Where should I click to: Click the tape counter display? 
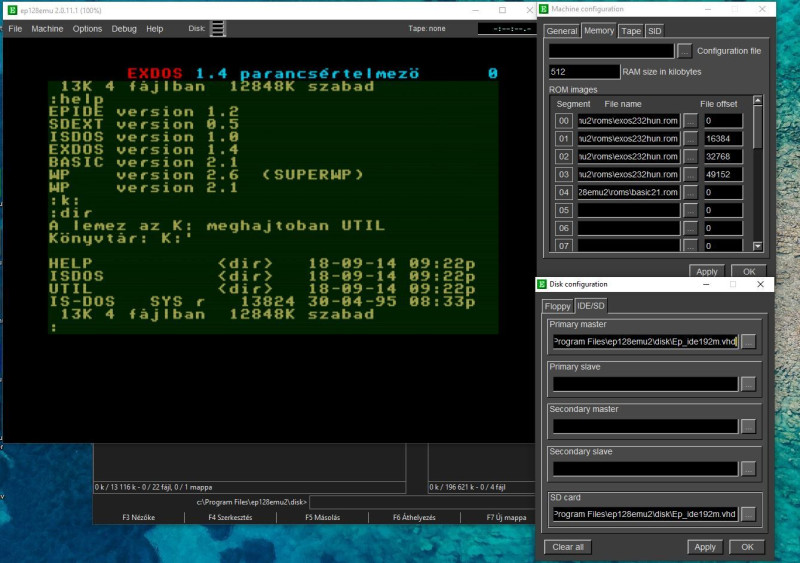(x=506, y=29)
